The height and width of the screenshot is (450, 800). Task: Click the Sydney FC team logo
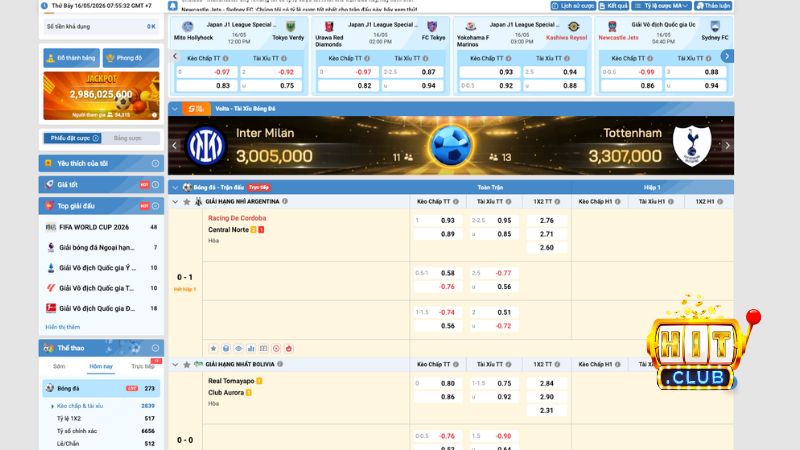pos(715,27)
